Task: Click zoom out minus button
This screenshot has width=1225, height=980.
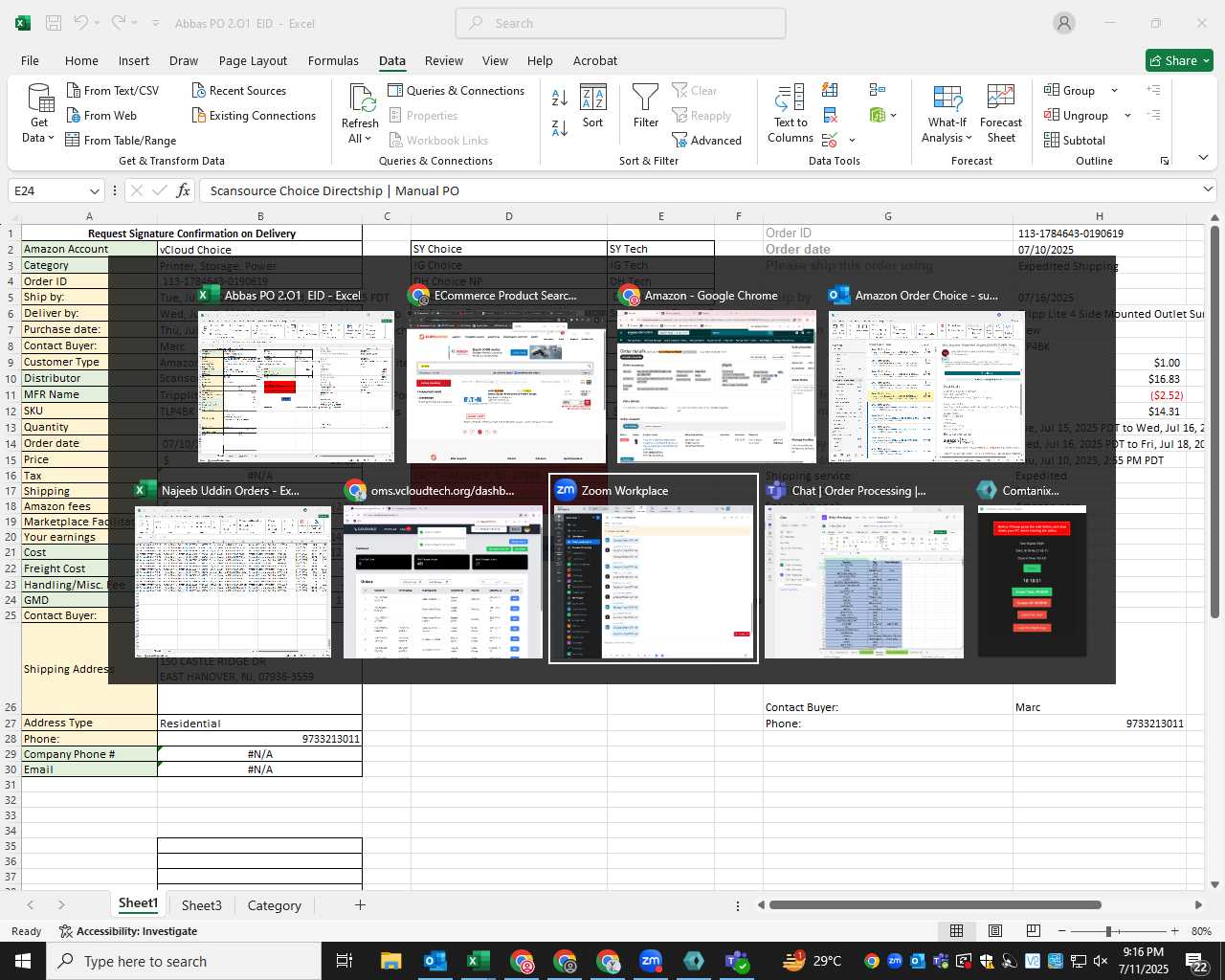Action: click(1062, 931)
